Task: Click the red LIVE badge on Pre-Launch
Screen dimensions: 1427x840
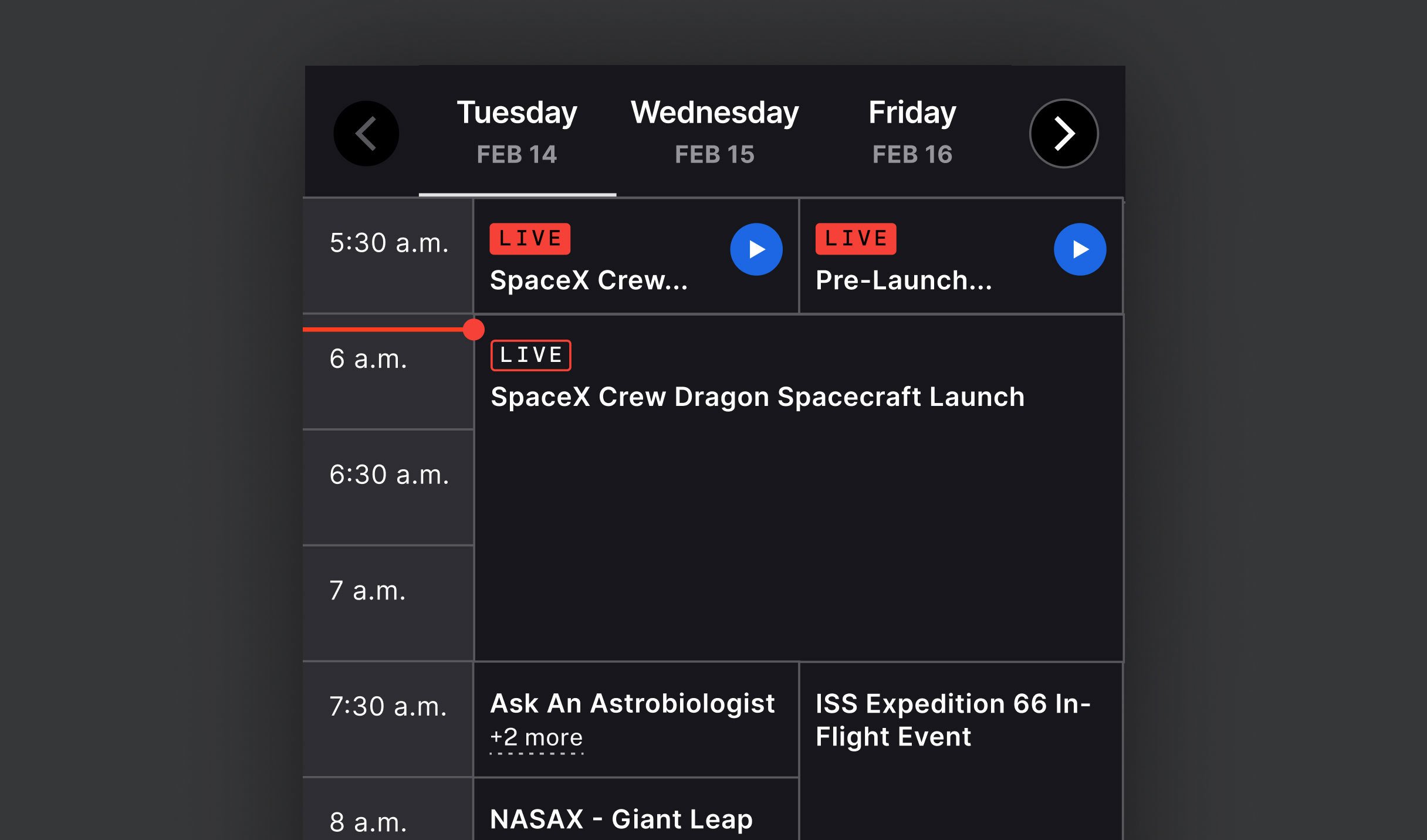Action: pyautogui.click(x=855, y=239)
